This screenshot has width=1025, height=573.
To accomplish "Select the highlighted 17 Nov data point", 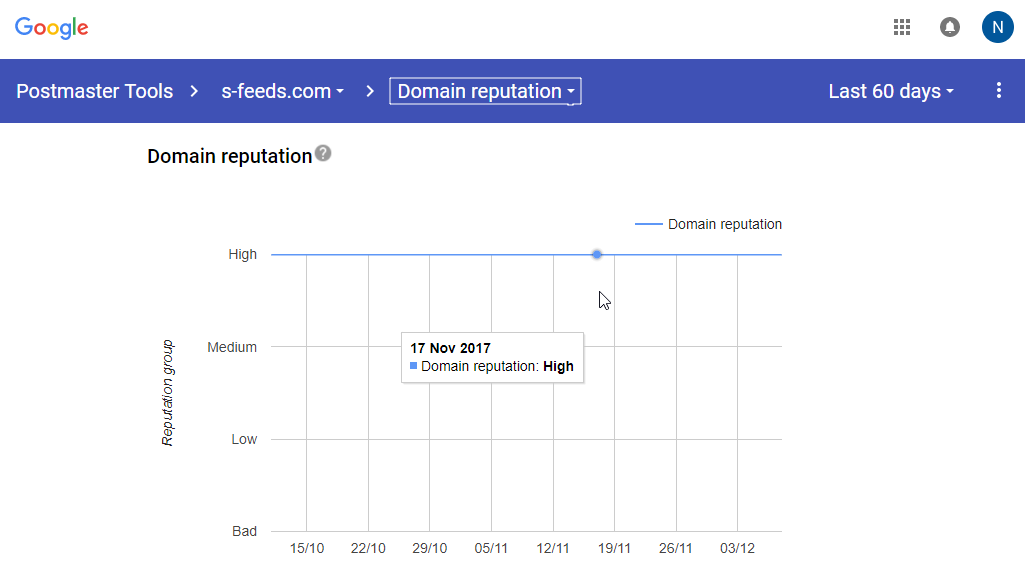I will [x=597, y=254].
